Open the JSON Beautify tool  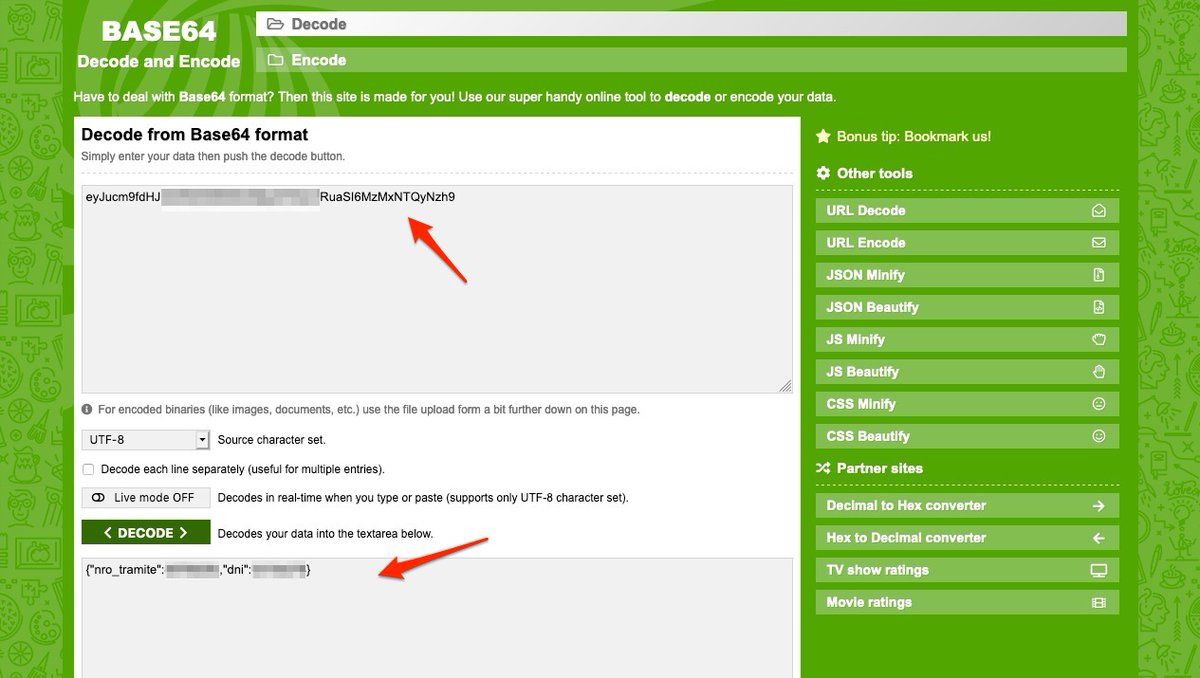(x=967, y=307)
